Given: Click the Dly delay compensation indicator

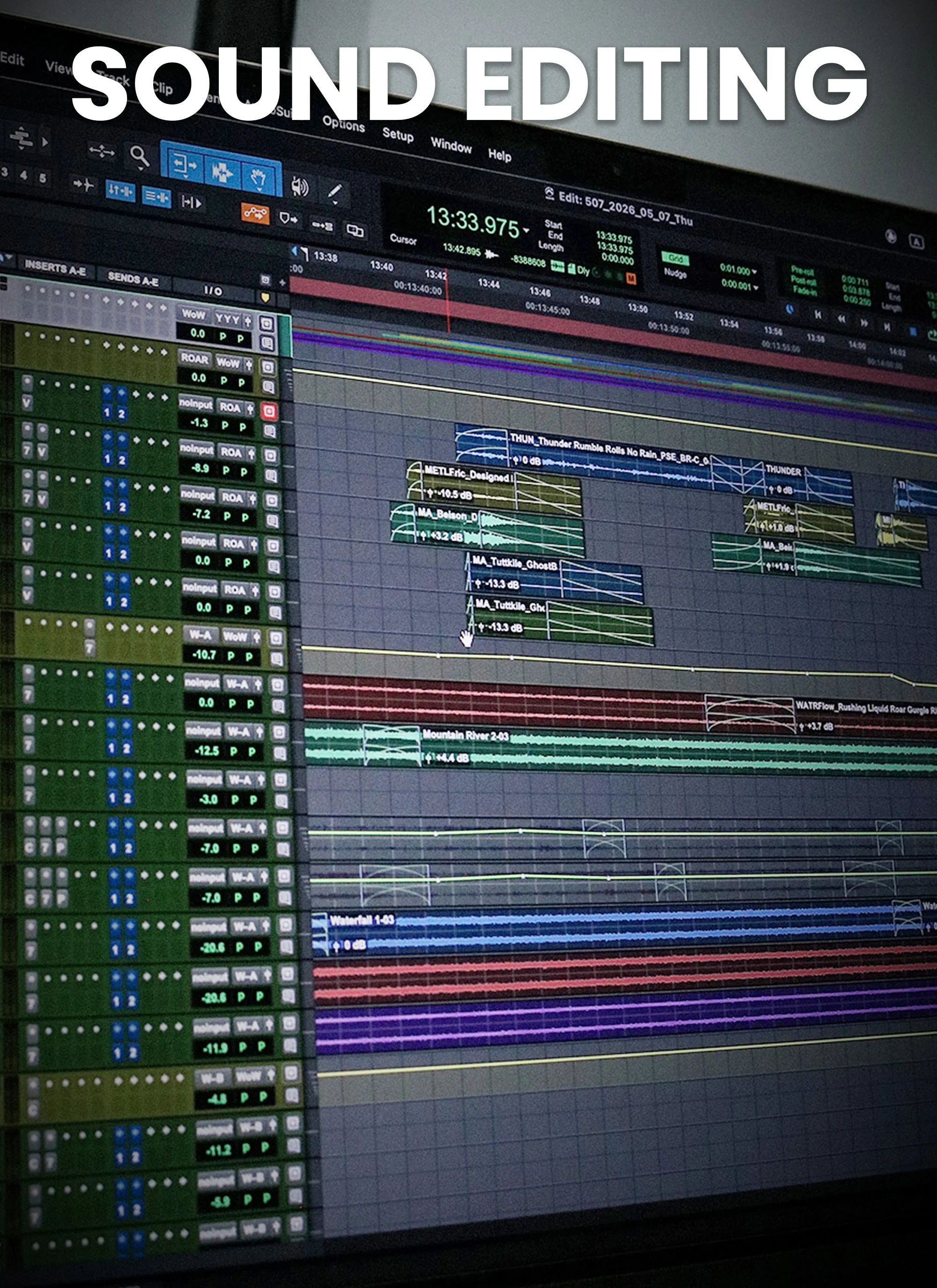Looking at the screenshot, I should click(583, 270).
